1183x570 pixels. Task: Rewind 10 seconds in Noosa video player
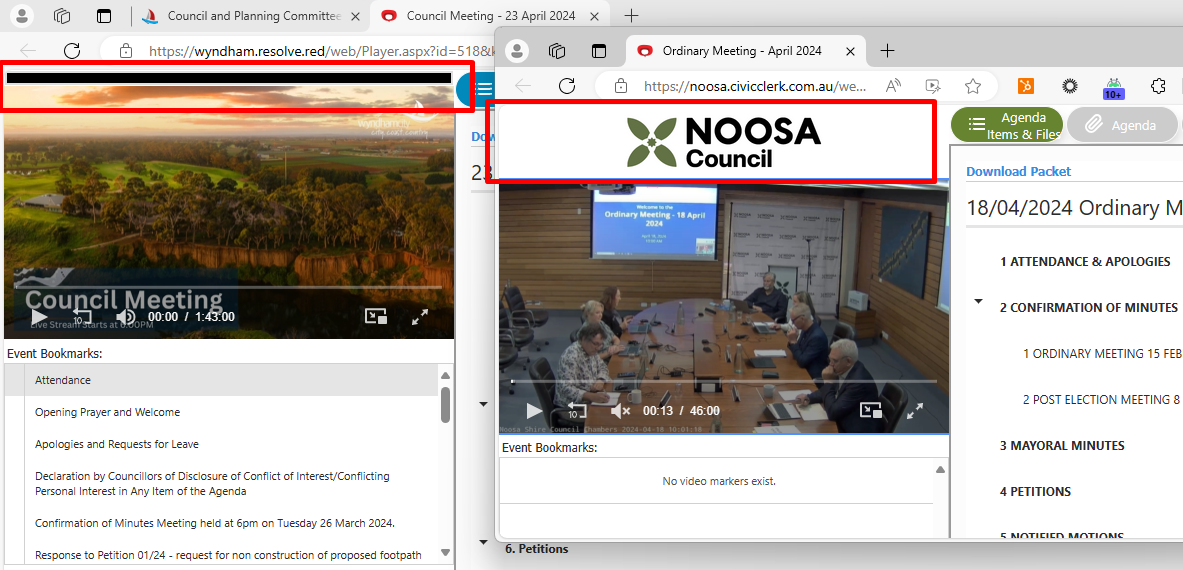click(577, 411)
